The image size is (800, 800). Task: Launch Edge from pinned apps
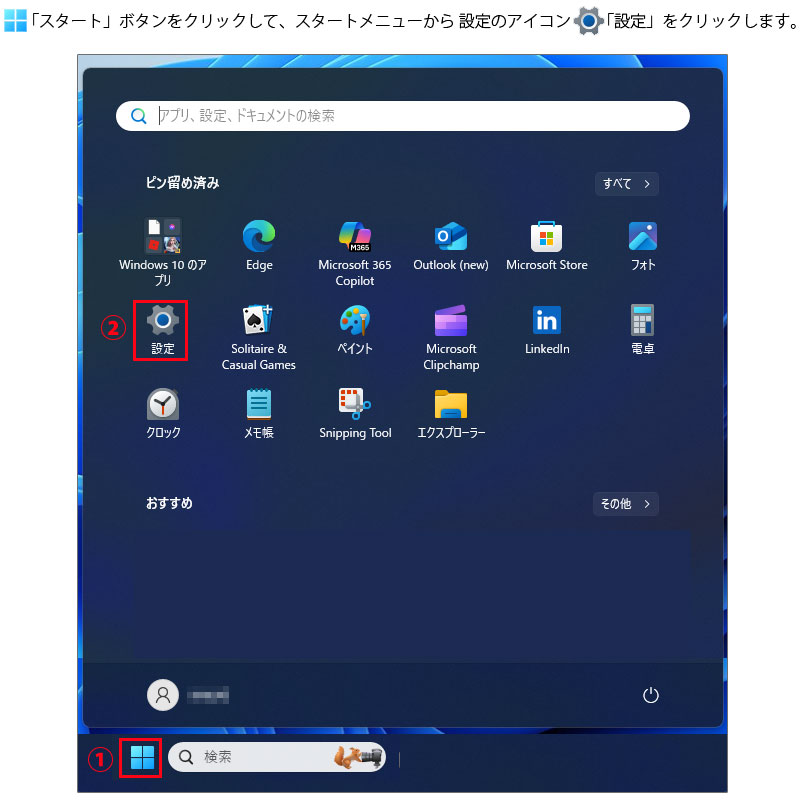point(259,245)
